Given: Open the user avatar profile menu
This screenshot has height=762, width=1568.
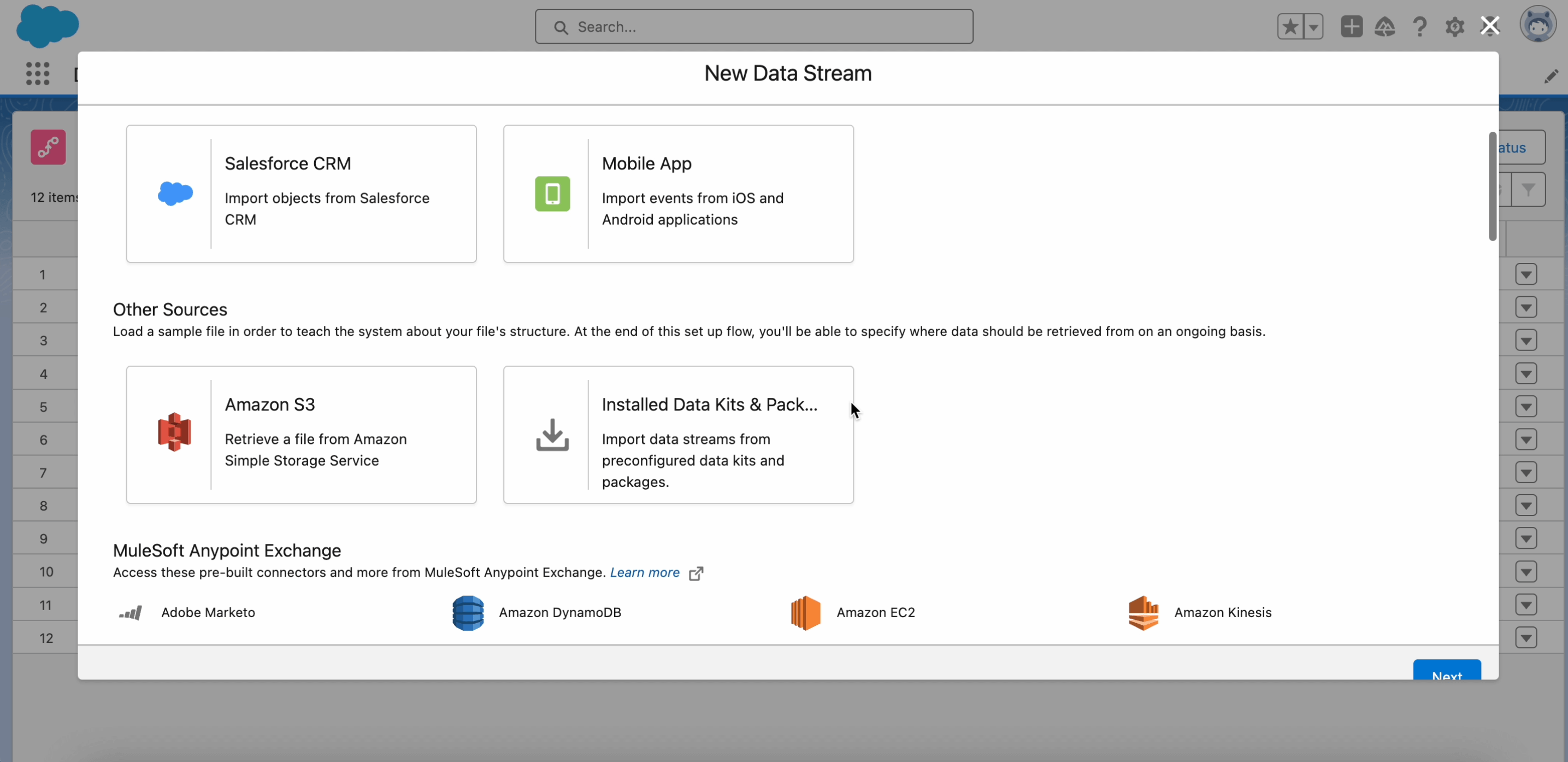Looking at the screenshot, I should [1537, 25].
